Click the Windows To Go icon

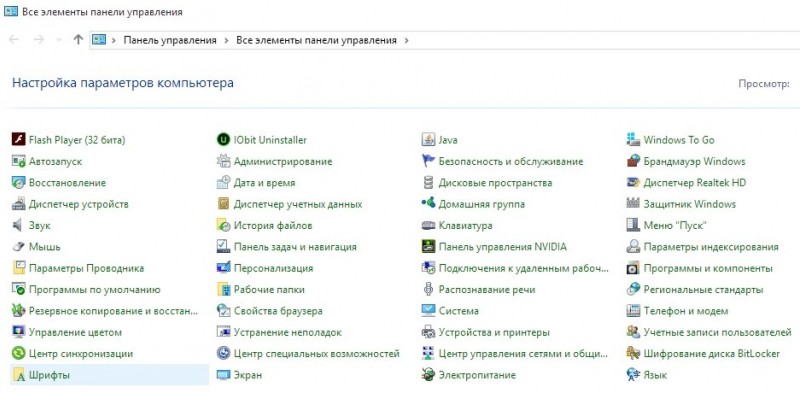point(633,140)
